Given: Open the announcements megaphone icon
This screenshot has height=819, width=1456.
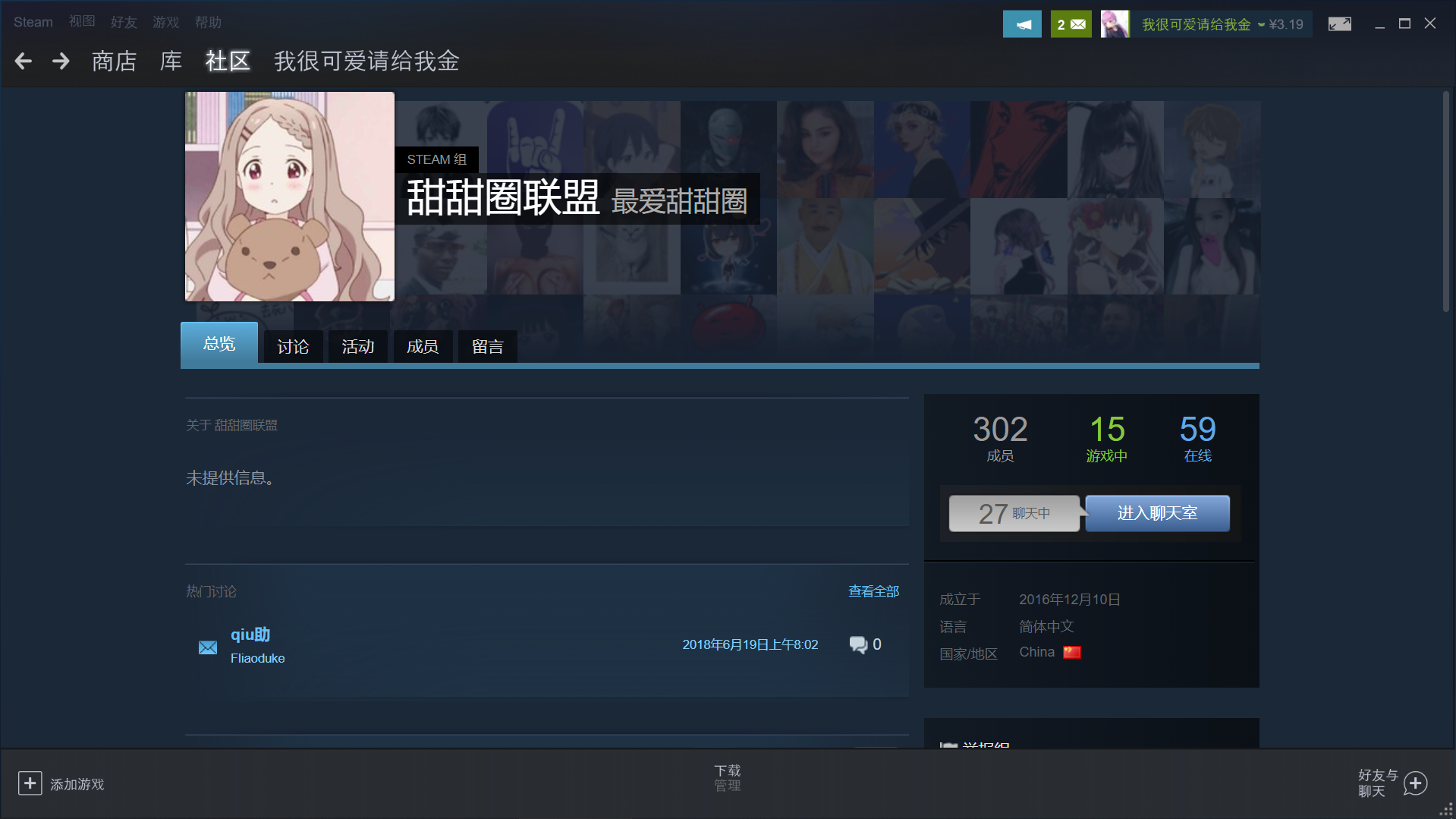Looking at the screenshot, I should [1021, 24].
